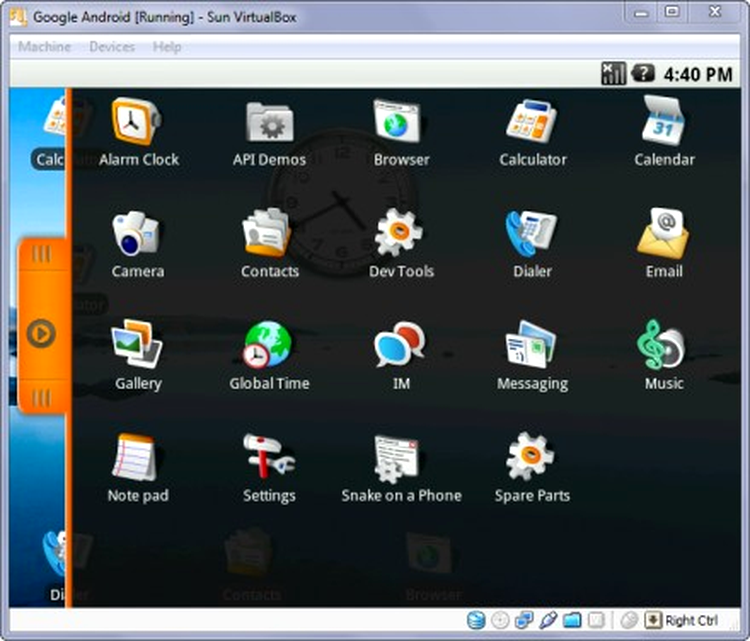This screenshot has width=750, height=641.
Task: Click the 4:40 PM clock
Action: point(698,74)
